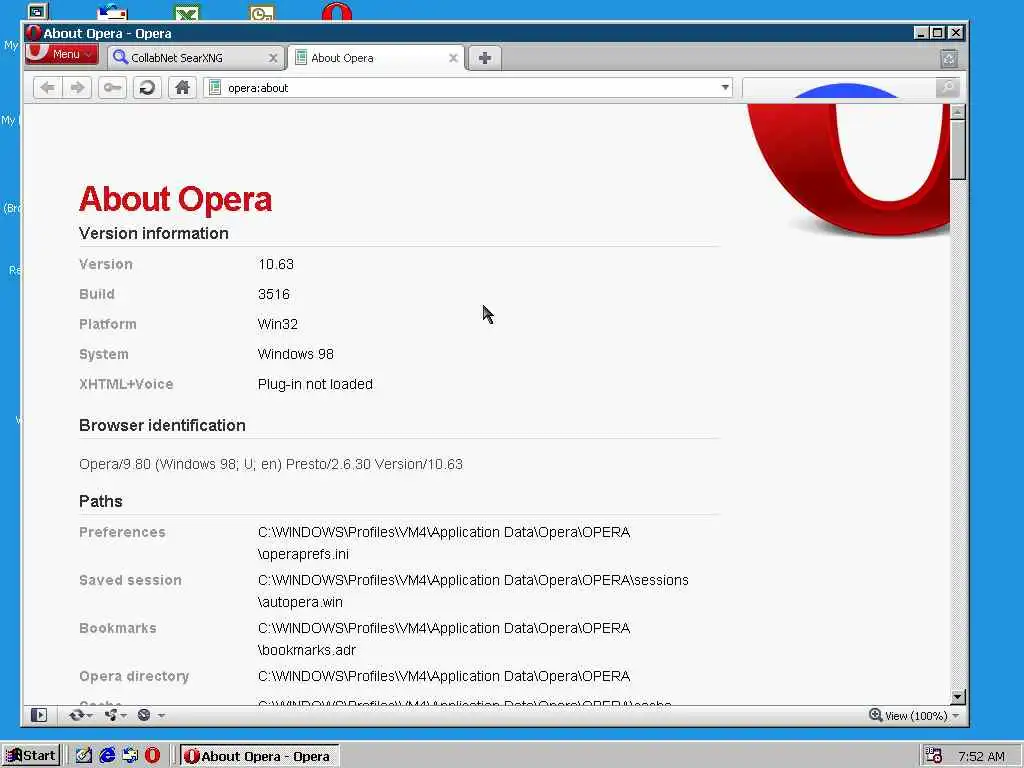The width and height of the screenshot is (1024, 768).
Task: Select the Opera desktop shortcut icon
Action: click(x=337, y=11)
